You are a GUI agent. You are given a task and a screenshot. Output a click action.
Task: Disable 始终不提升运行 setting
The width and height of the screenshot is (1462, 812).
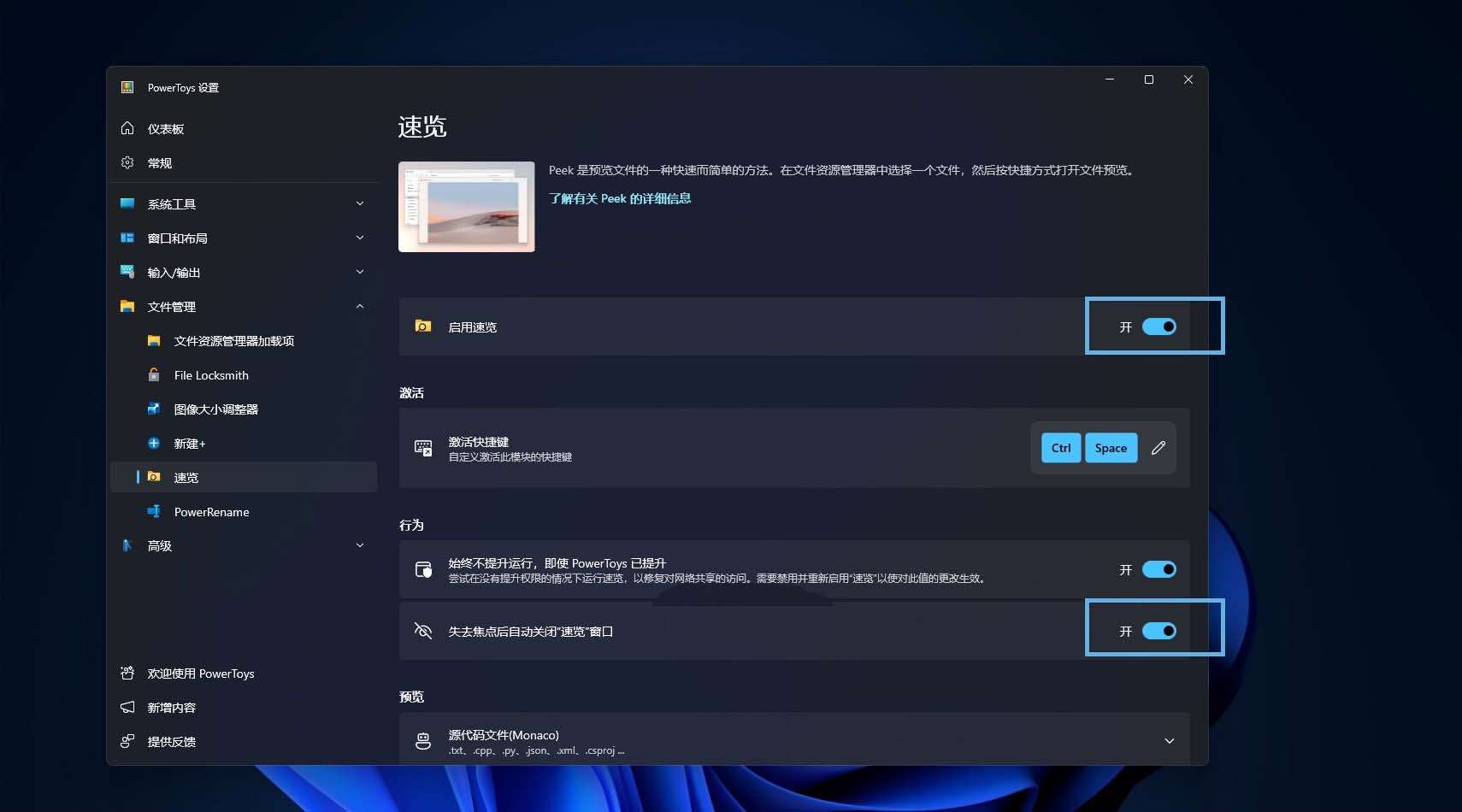[x=1160, y=569]
